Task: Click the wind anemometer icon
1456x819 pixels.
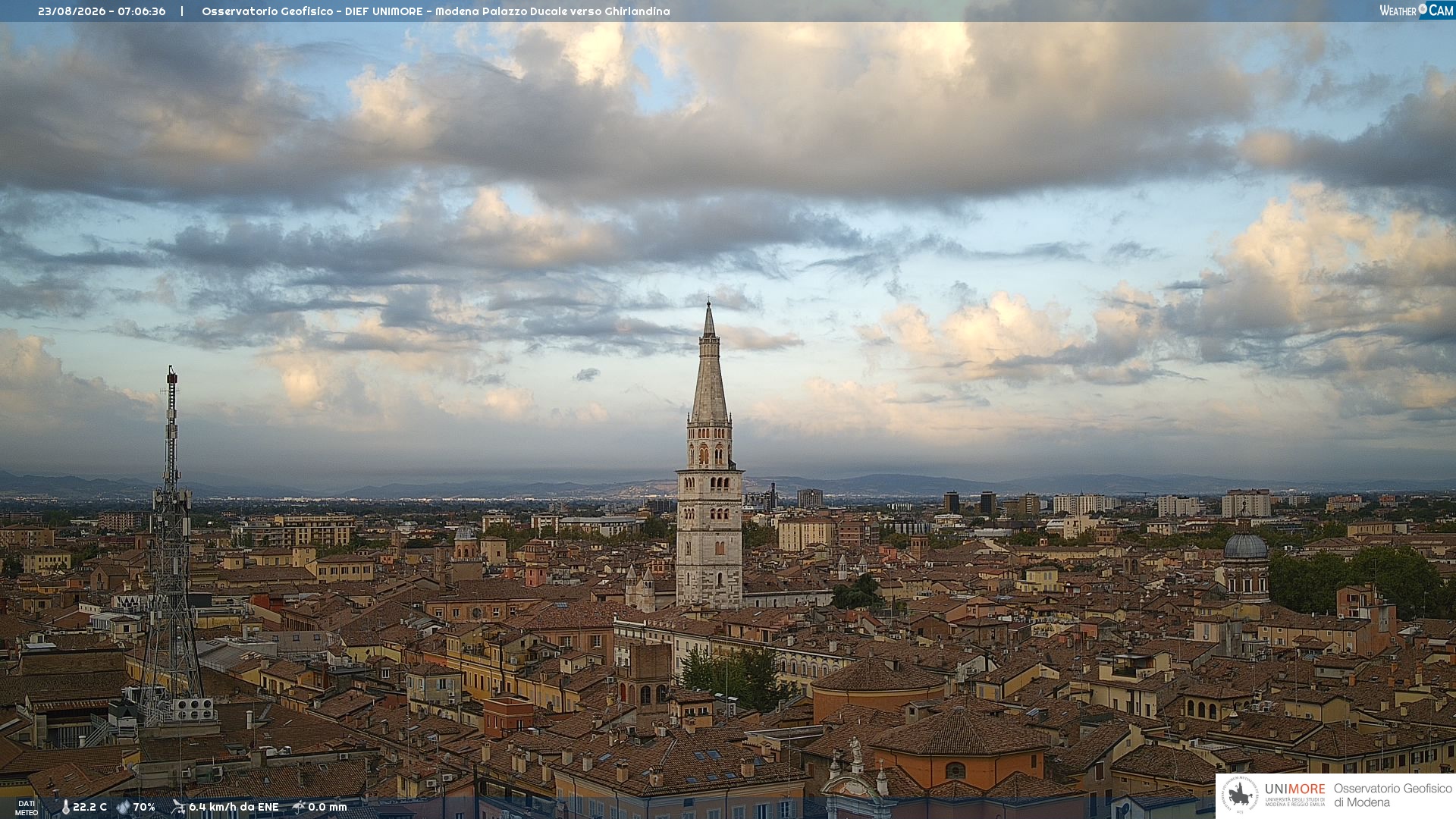Action: tap(178, 807)
